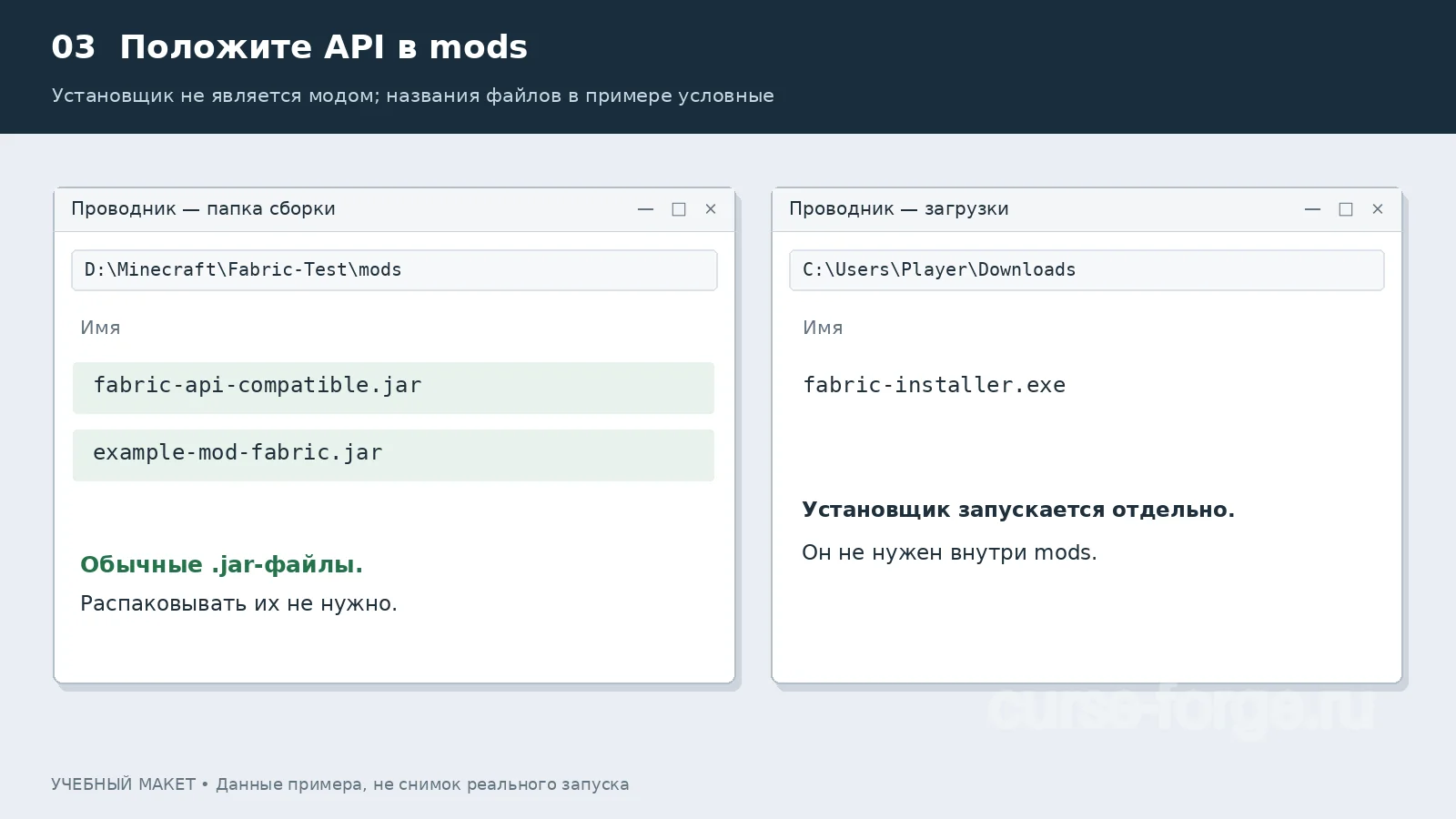The width and height of the screenshot is (1456, 819).
Task: Select the fabric-installer.exe file
Action: click(x=934, y=385)
